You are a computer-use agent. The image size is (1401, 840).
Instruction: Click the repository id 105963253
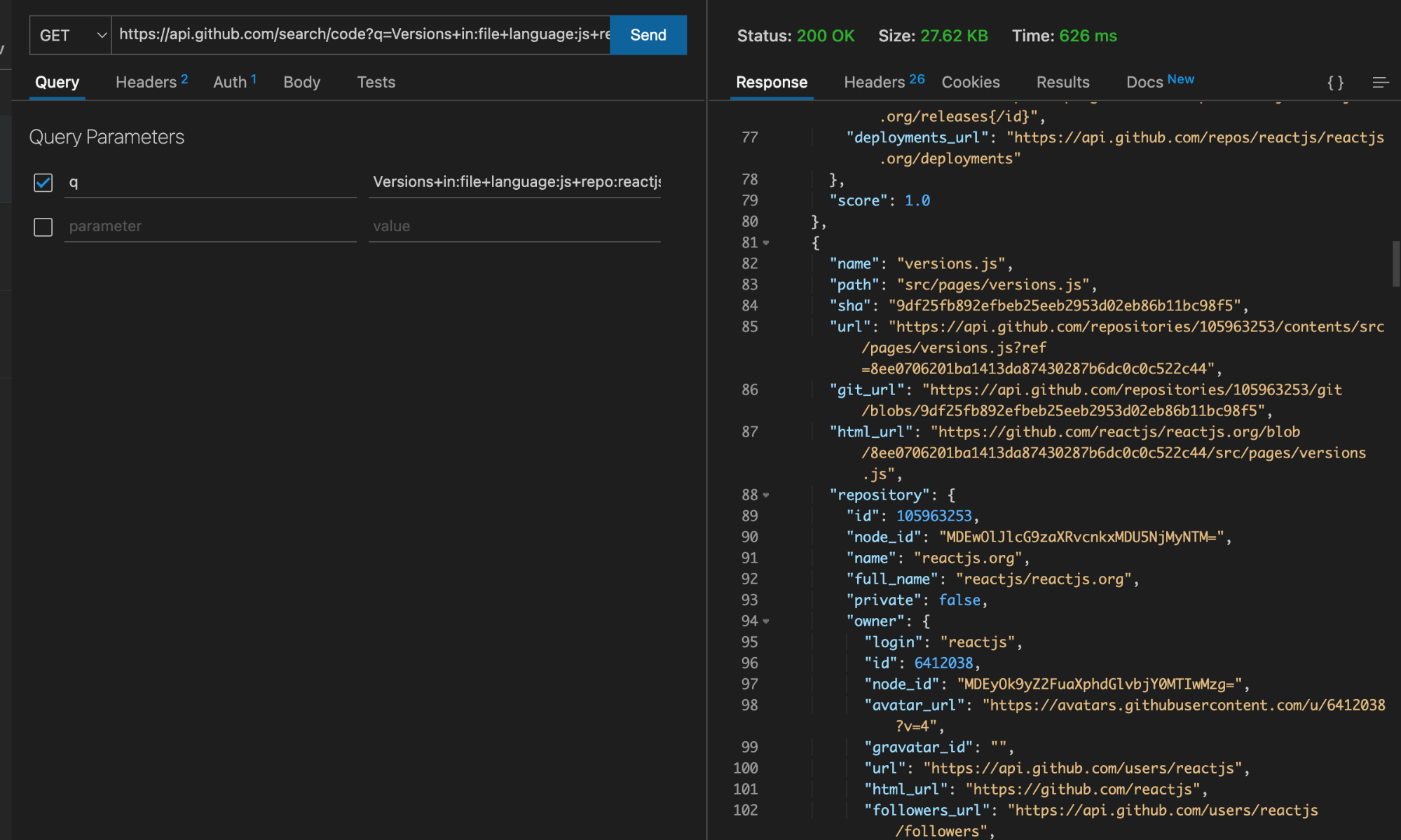[x=934, y=516]
